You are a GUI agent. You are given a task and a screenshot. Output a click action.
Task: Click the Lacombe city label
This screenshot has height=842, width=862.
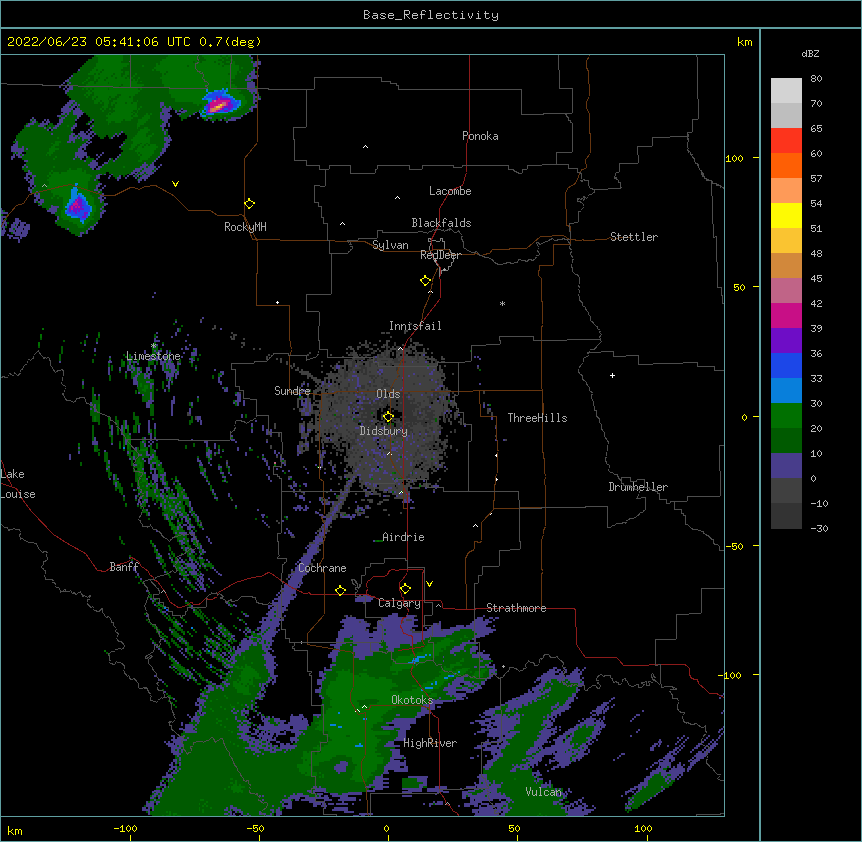(450, 191)
